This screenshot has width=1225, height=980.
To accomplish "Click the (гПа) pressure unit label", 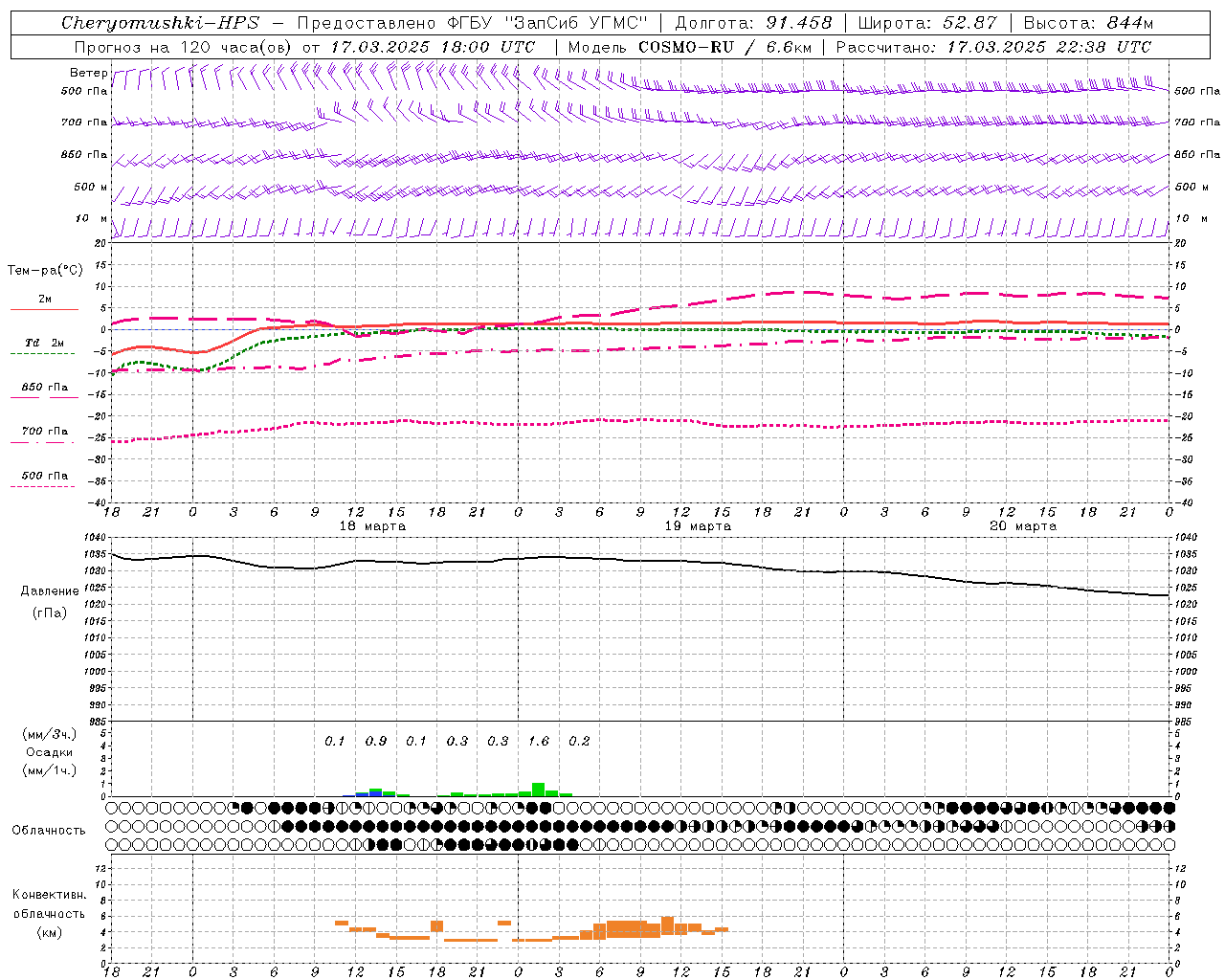I will pos(50,613).
